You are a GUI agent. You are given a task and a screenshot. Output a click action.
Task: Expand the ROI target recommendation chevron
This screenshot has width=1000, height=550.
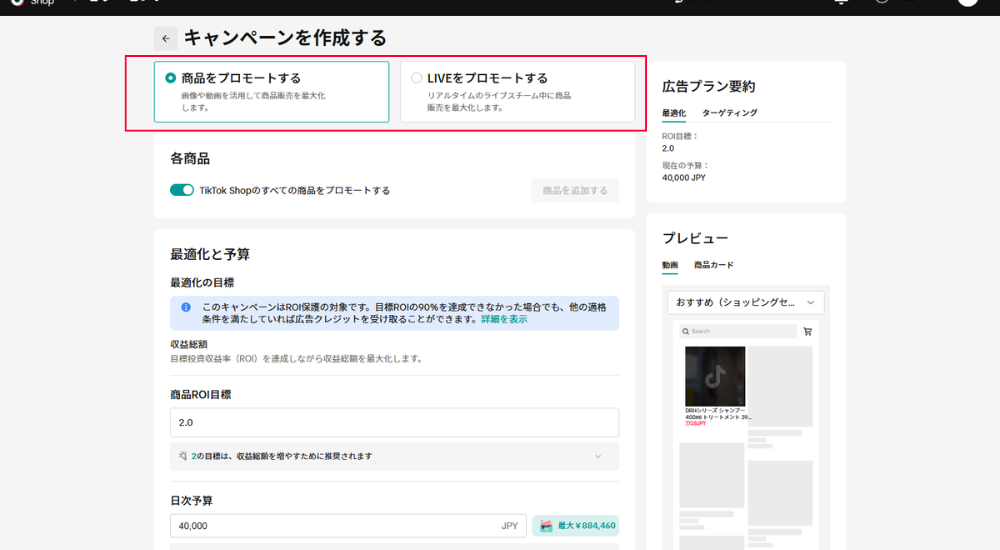[598, 456]
